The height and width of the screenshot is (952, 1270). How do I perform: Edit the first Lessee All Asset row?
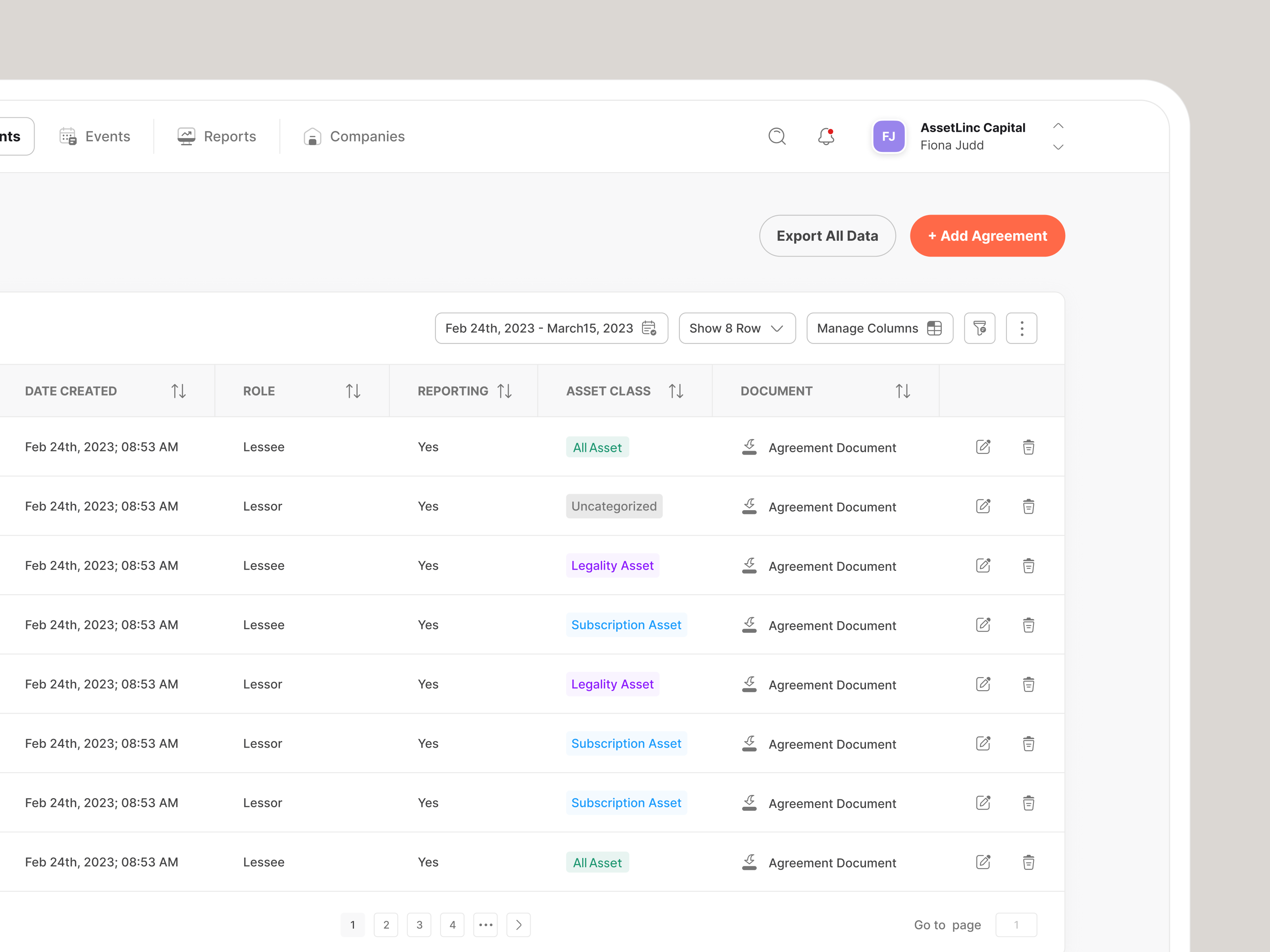pos(983,447)
